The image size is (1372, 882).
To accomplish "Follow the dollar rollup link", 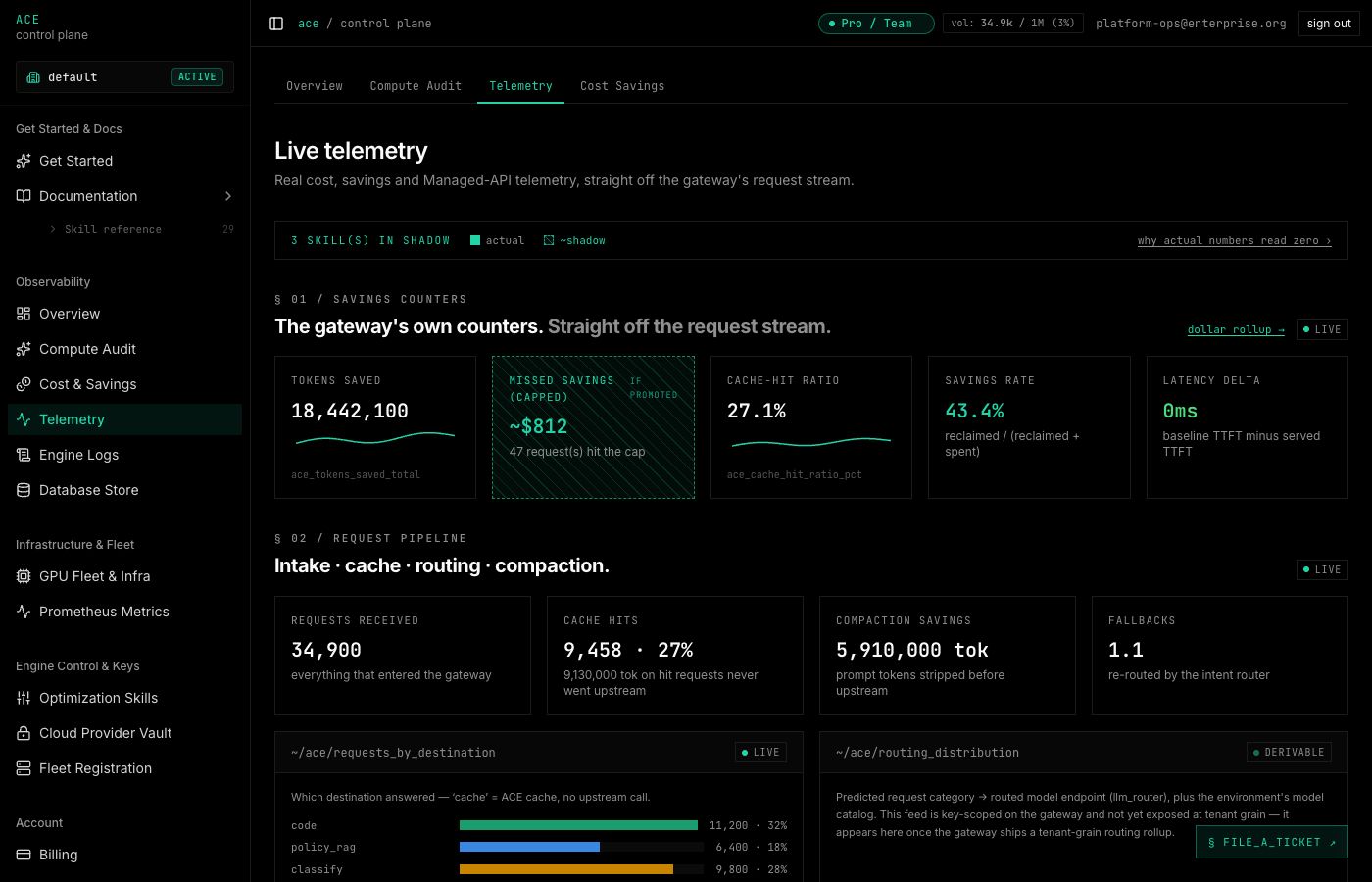I will coord(1236,329).
